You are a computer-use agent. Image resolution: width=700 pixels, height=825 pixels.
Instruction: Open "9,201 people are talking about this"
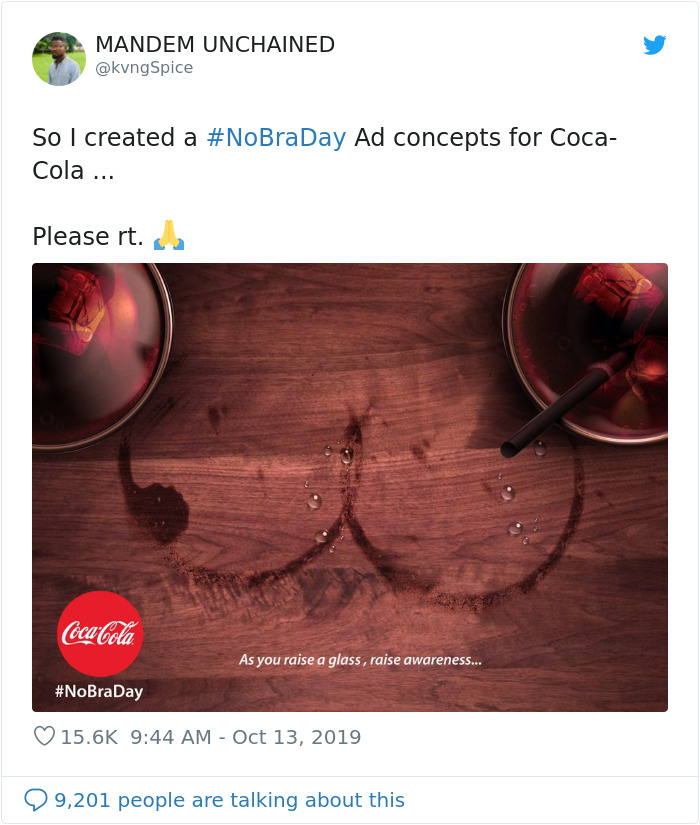(229, 800)
